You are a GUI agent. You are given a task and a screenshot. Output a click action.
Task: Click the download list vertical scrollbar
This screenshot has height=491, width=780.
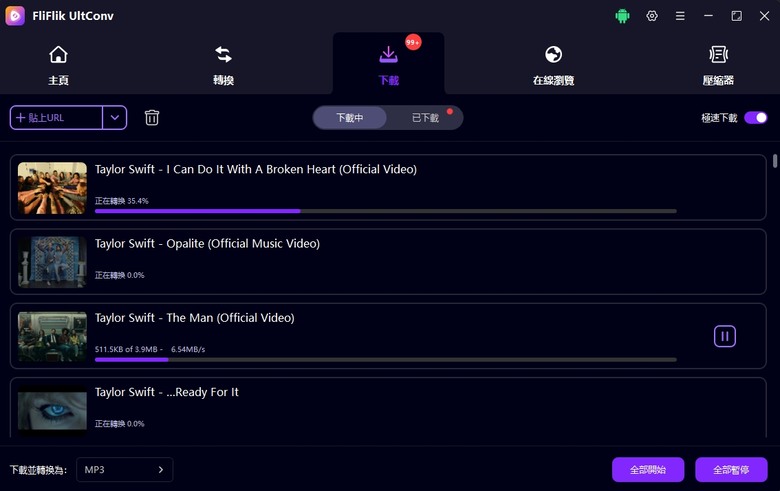[x=775, y=161]
